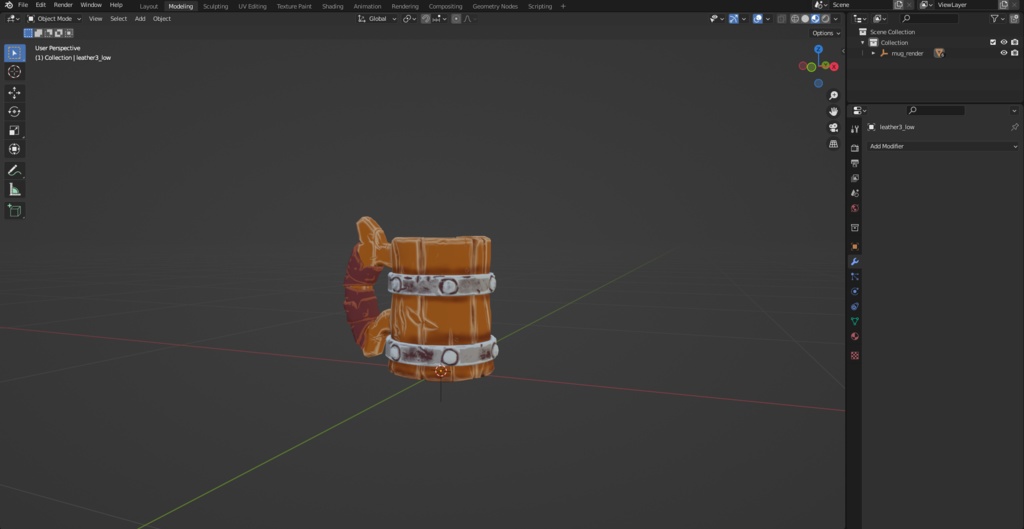This screenshot has width=1024, height=529.
Task: Select the Annotate pencil tool
Action: click(x=14, y=170)
